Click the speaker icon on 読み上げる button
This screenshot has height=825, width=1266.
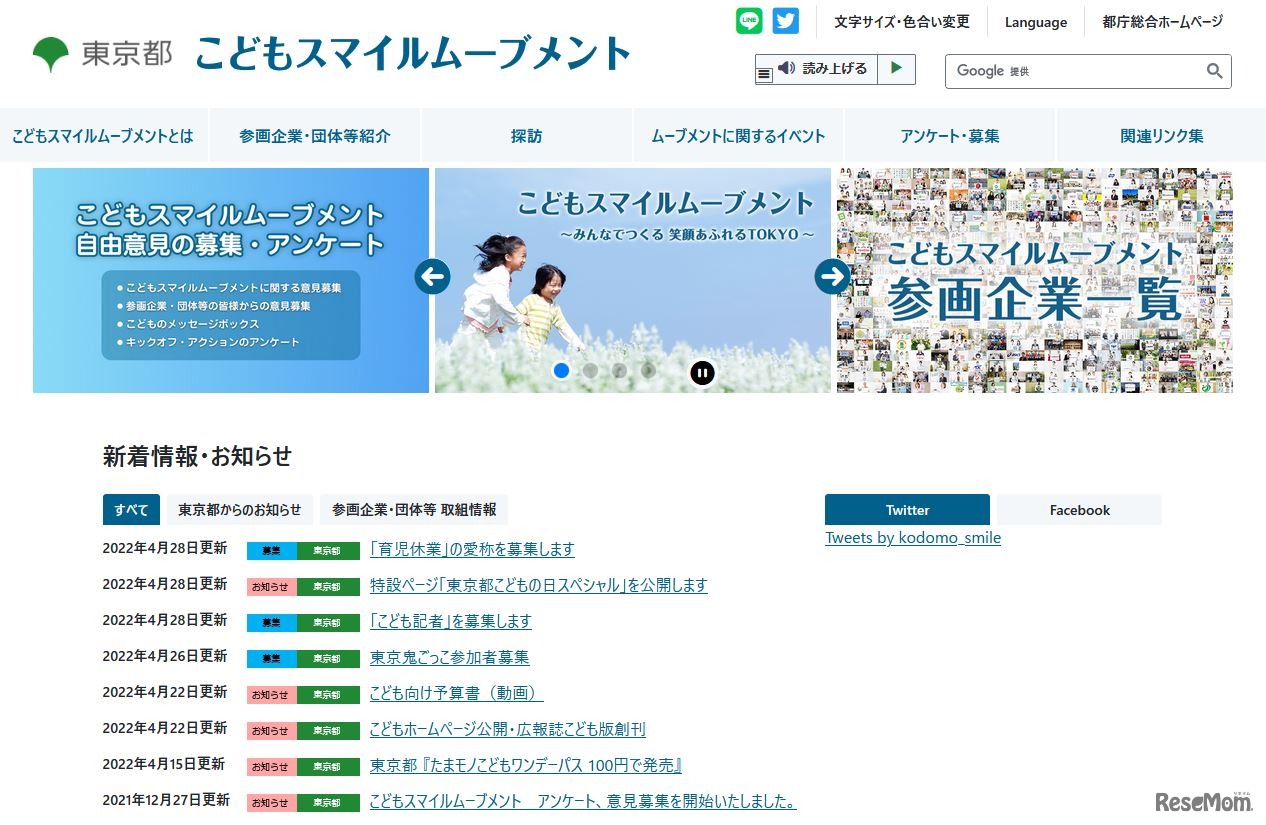[786, 69]
